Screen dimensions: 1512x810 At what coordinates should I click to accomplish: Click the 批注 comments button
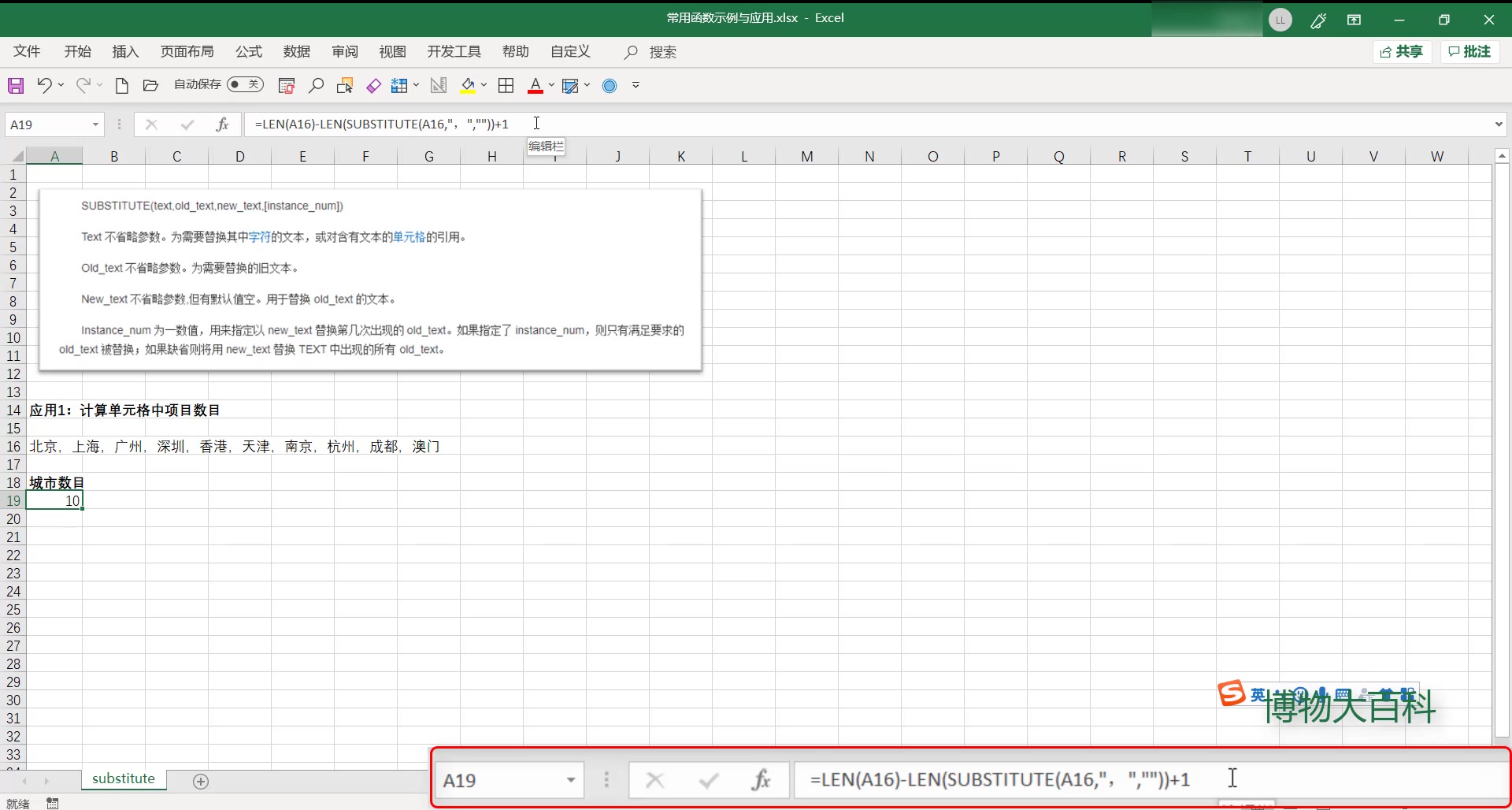pos(1469,51)
